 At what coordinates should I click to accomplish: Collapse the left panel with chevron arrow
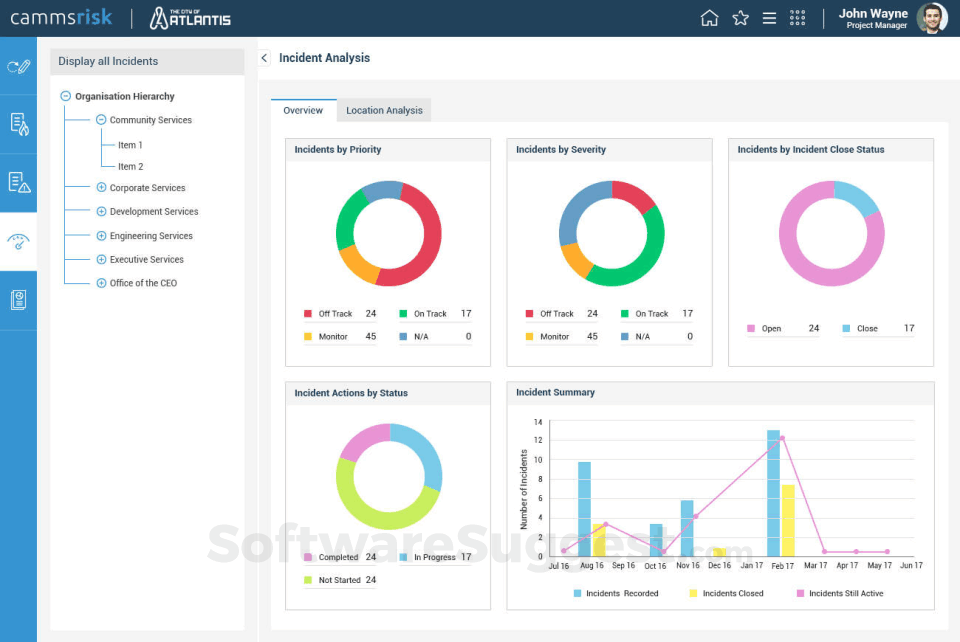(264, 58)
